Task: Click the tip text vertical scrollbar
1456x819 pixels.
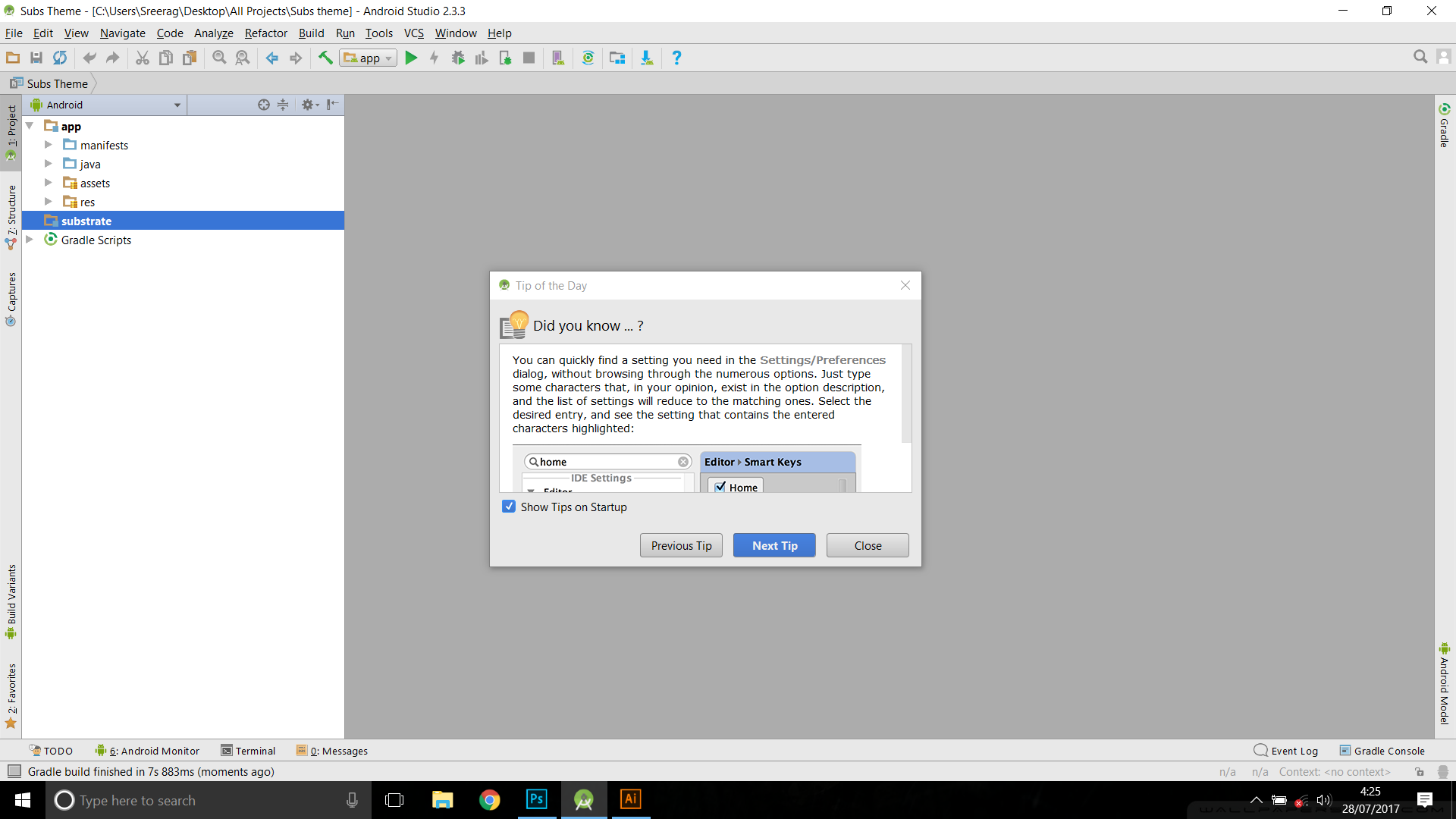Action: tap(906, 394)
